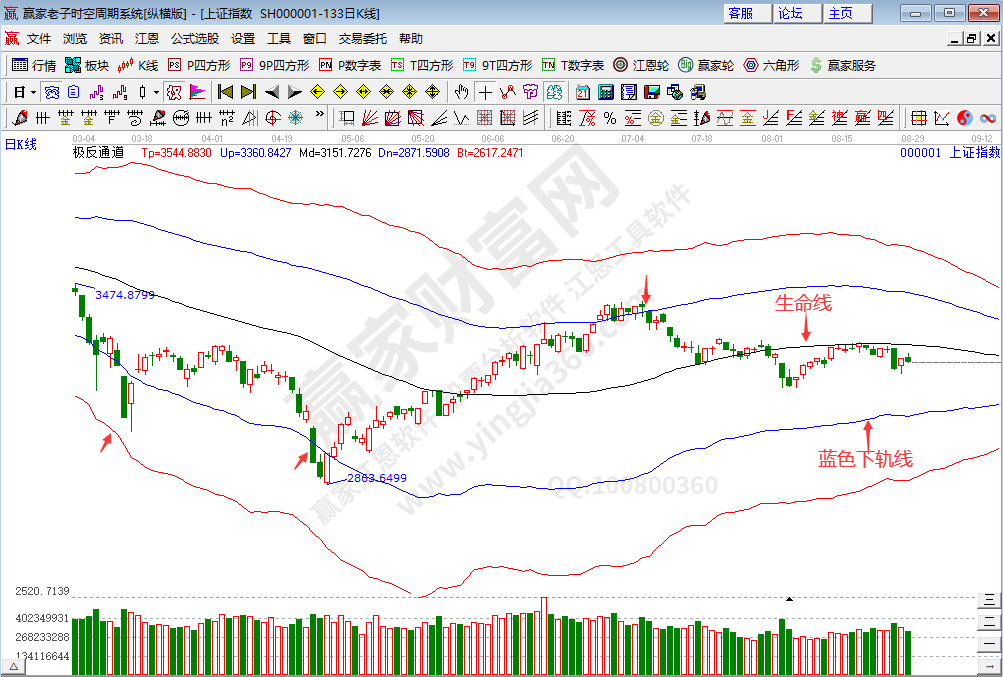
Task: Click the percent sign drawing tool
Action: coord(609,118)
